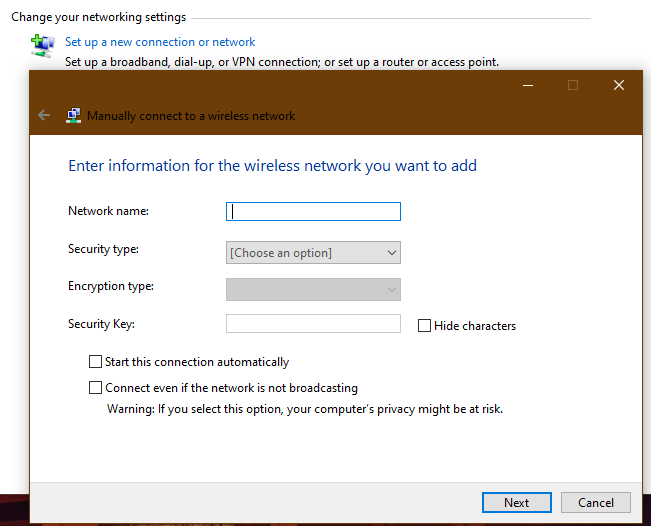Click the Next button
The image size is (651, 526).
[516, 502]
